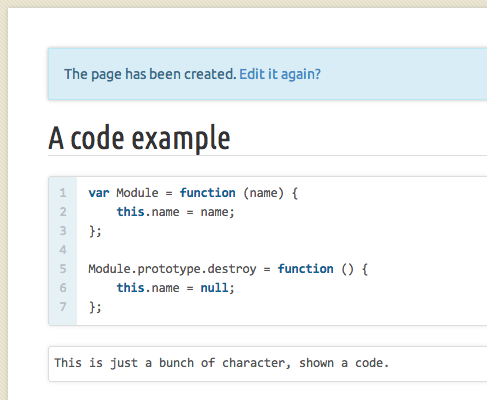Screen dimensions: 487x400
Task: Select line number 1 in code gutter
Action: (63, 193)
